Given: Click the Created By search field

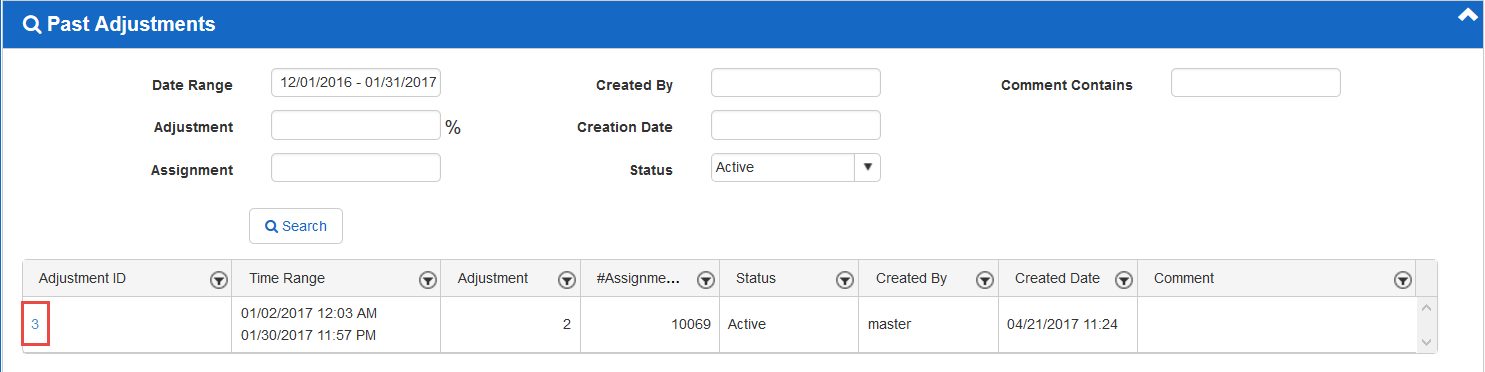Looking at the screenshot, I should tap(796, 82).
